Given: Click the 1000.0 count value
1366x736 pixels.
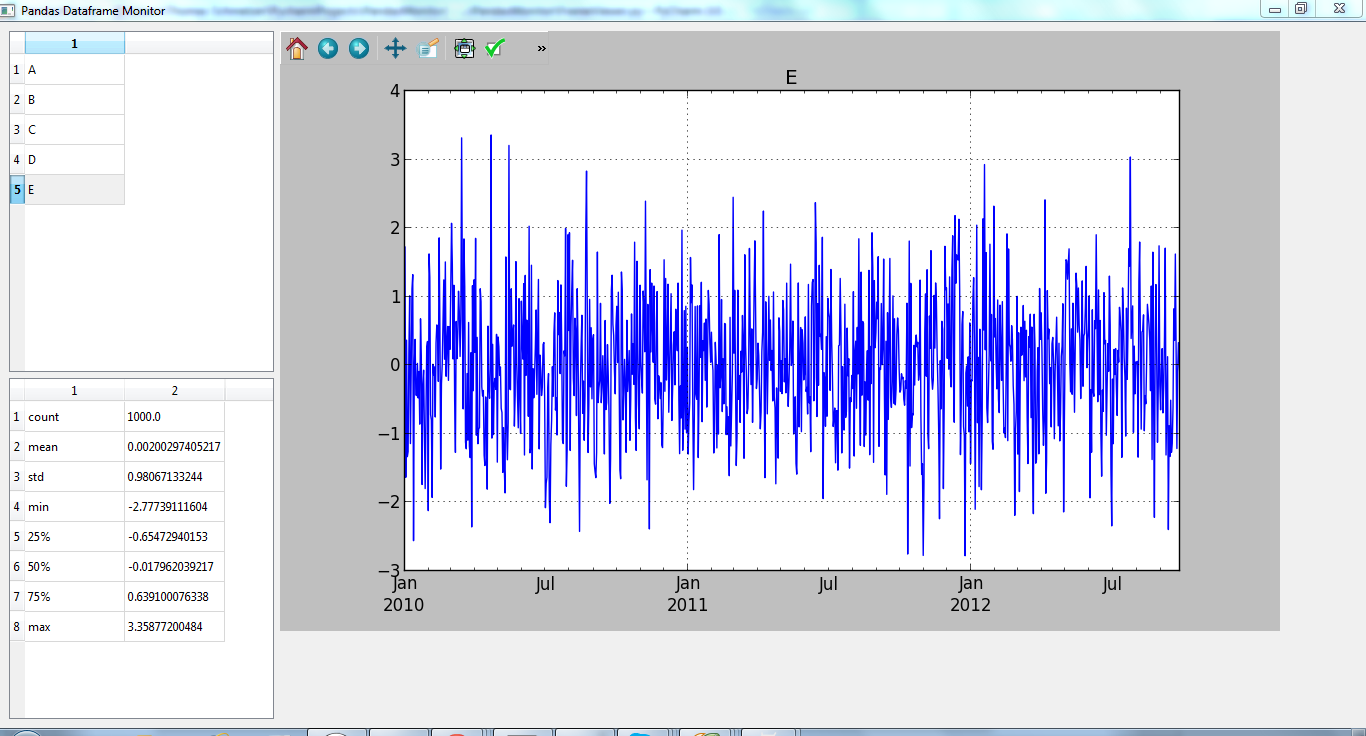Looking at the screenshot, I should (x=175, y=417).
